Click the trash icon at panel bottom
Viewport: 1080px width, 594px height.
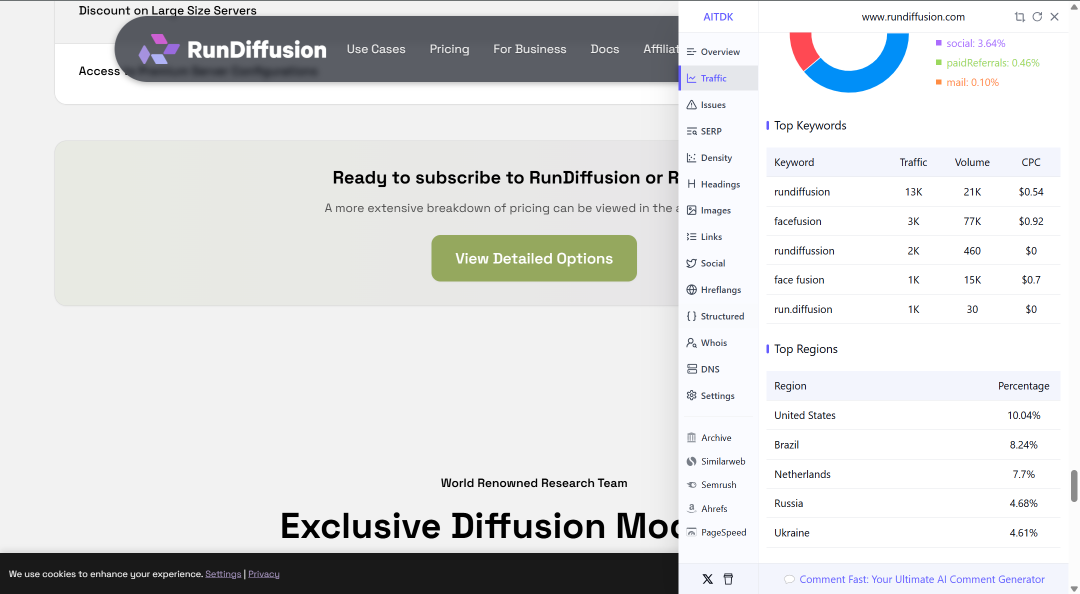(x=728, y=579)
